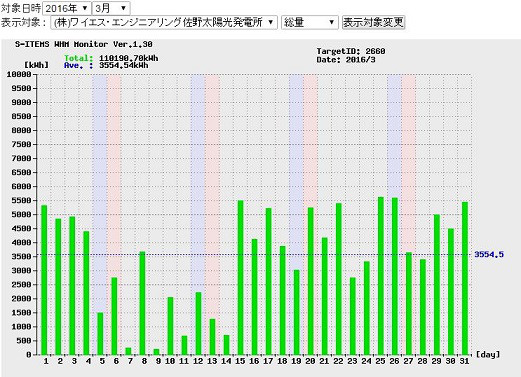Screen dimensions: 521x377
Task: Select the green bar for day 15
Action: tap(240, 277)
